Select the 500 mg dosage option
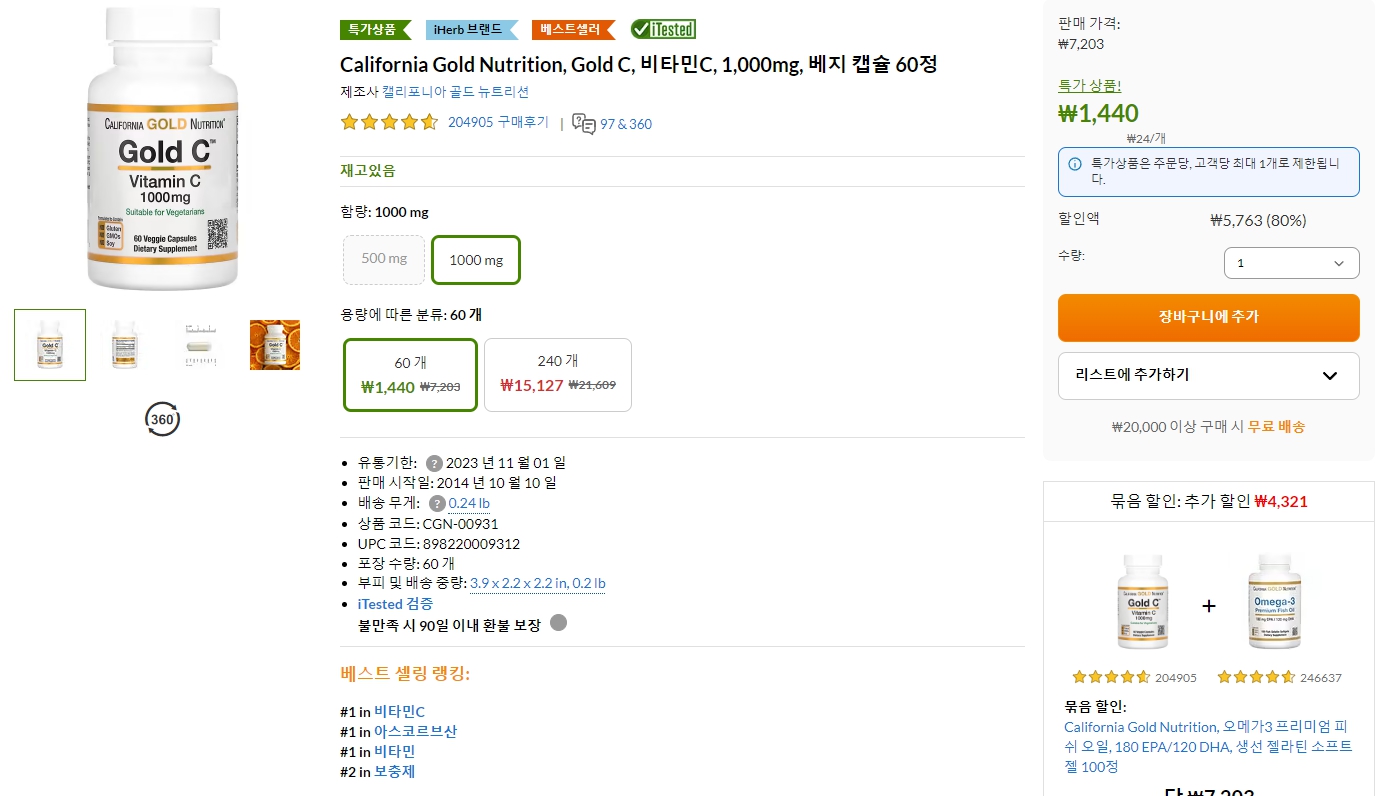Image resolution: width=1381 pixels, height=796 pixels. point(383,258)
